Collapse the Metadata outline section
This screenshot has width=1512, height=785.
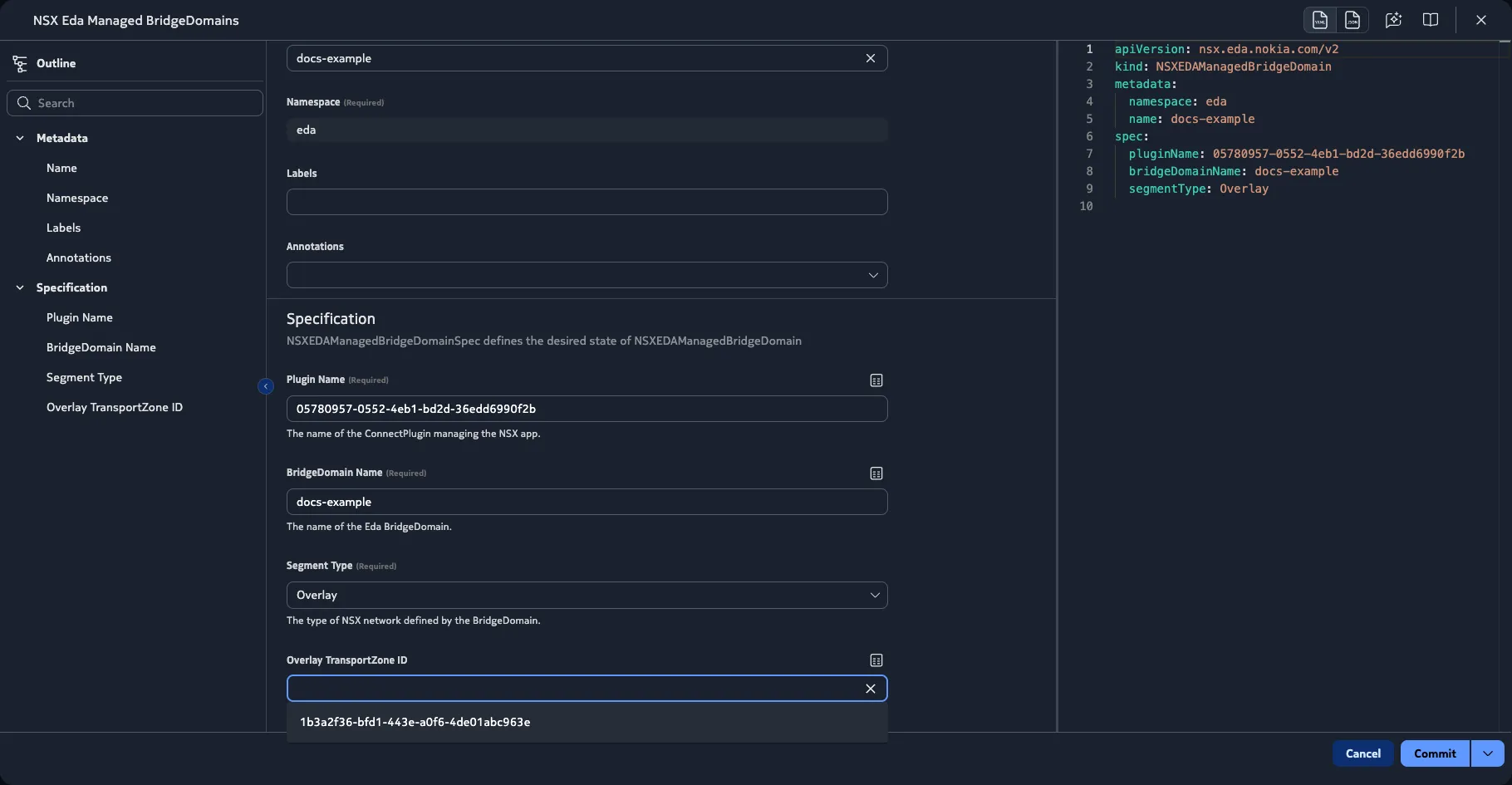[x=20, y=138]
